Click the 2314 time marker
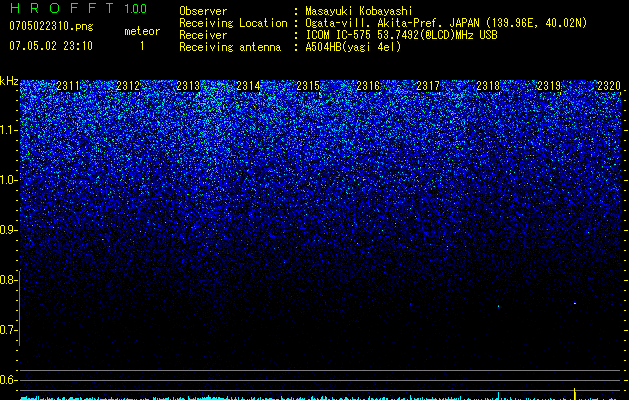Image resolution: width=629 pixels, height=400 pixels. 248,86
